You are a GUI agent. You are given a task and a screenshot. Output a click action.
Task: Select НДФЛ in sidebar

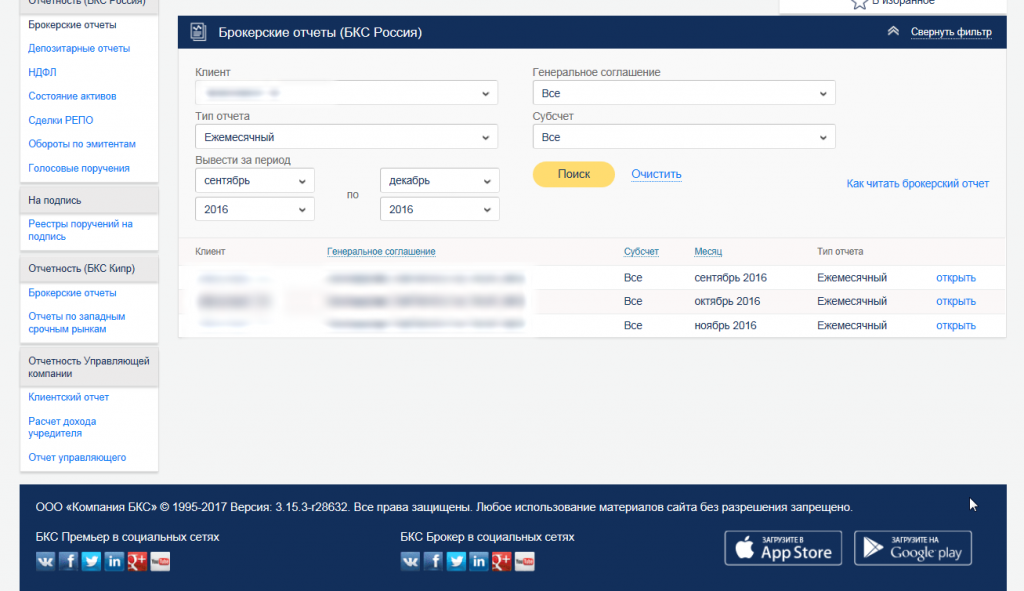(x=42, y=72)
